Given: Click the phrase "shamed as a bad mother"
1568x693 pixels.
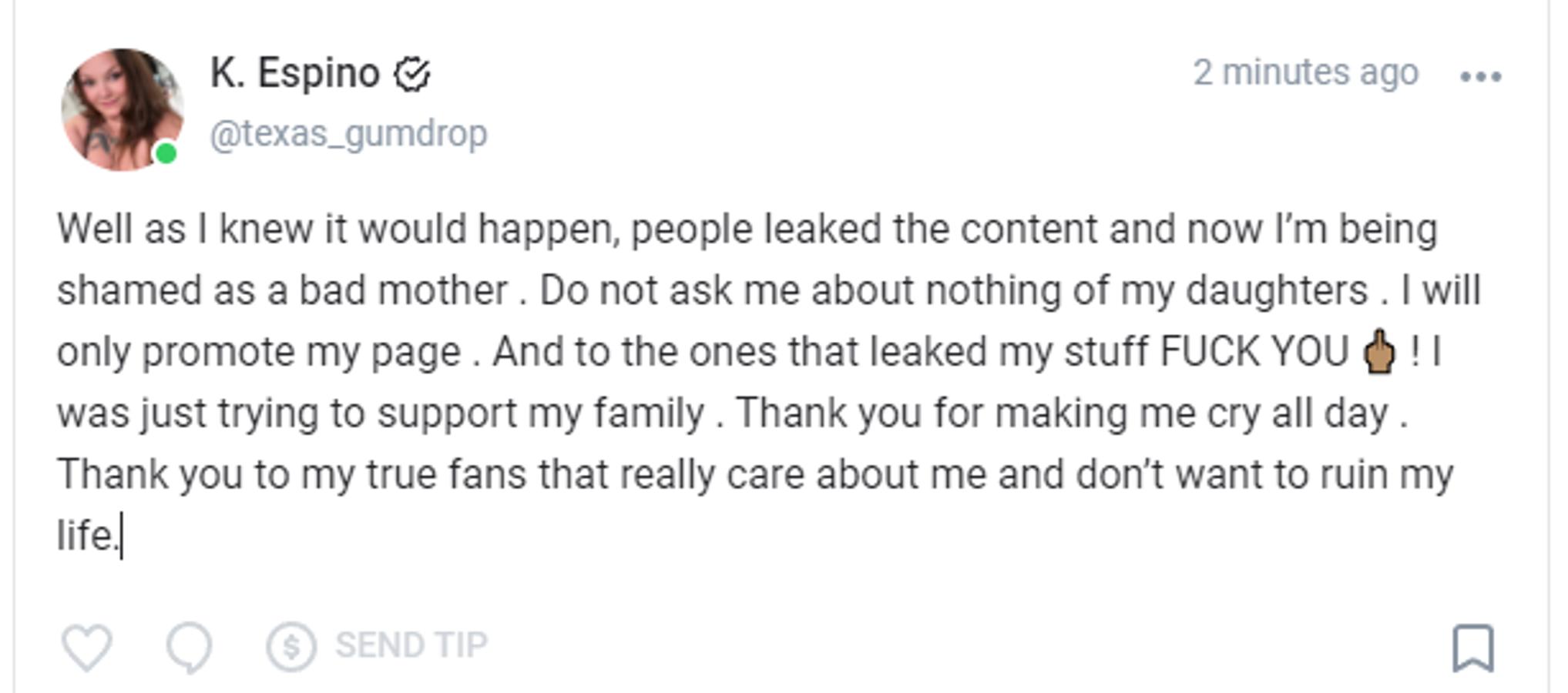Looking at the screenshot, I should click(x=282, y=291).
